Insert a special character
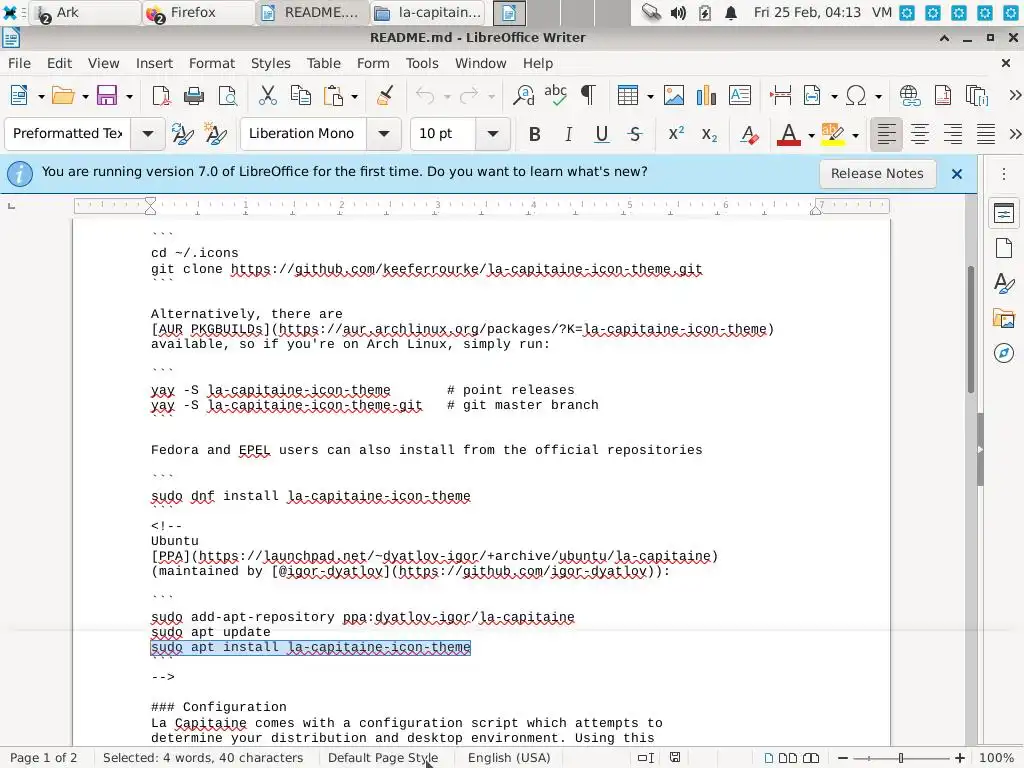The height and width of the screenshot is (768, 1024). (856, 95)
